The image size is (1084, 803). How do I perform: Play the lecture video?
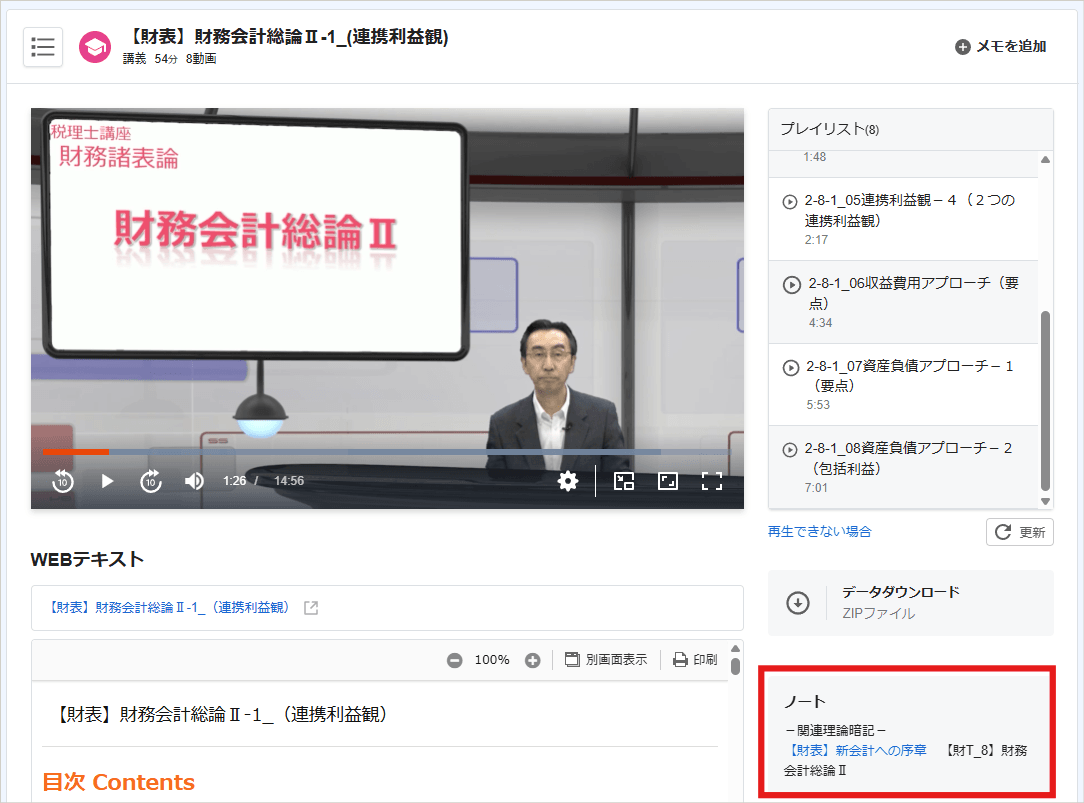[107, 481]
